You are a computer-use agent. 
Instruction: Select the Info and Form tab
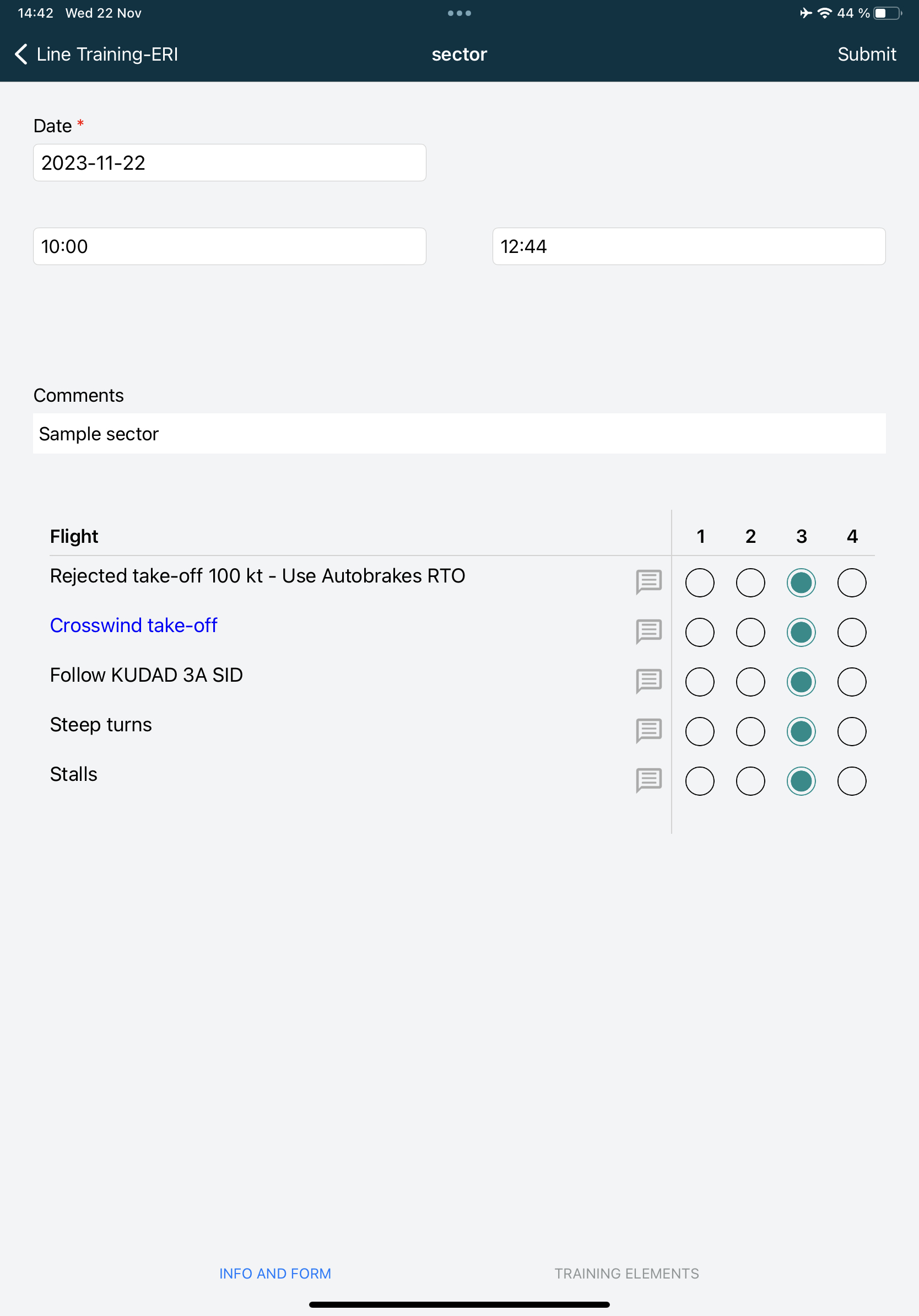[275, 1274]
